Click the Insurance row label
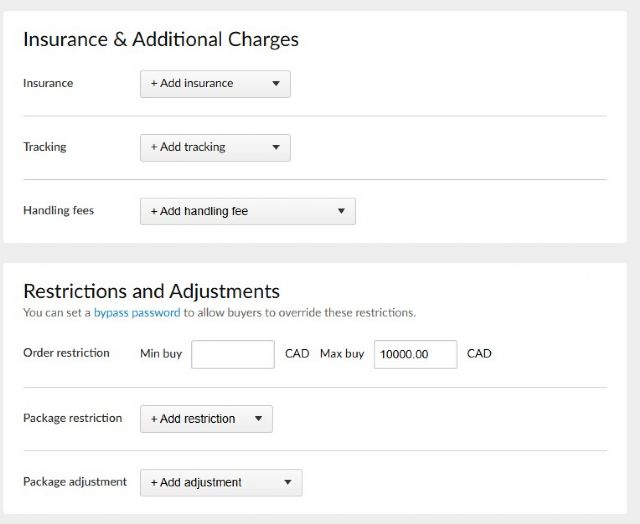 point(48,83)
